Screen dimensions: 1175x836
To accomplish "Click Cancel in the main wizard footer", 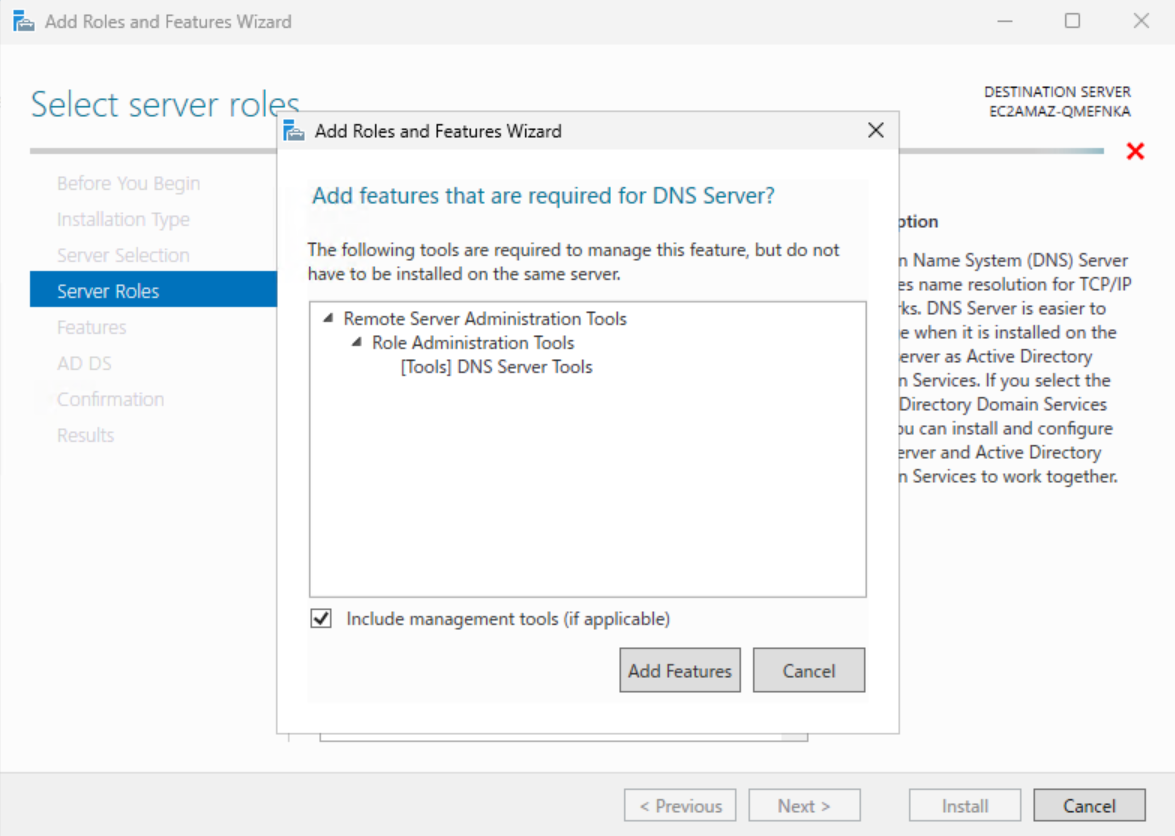I will 1089,806.
